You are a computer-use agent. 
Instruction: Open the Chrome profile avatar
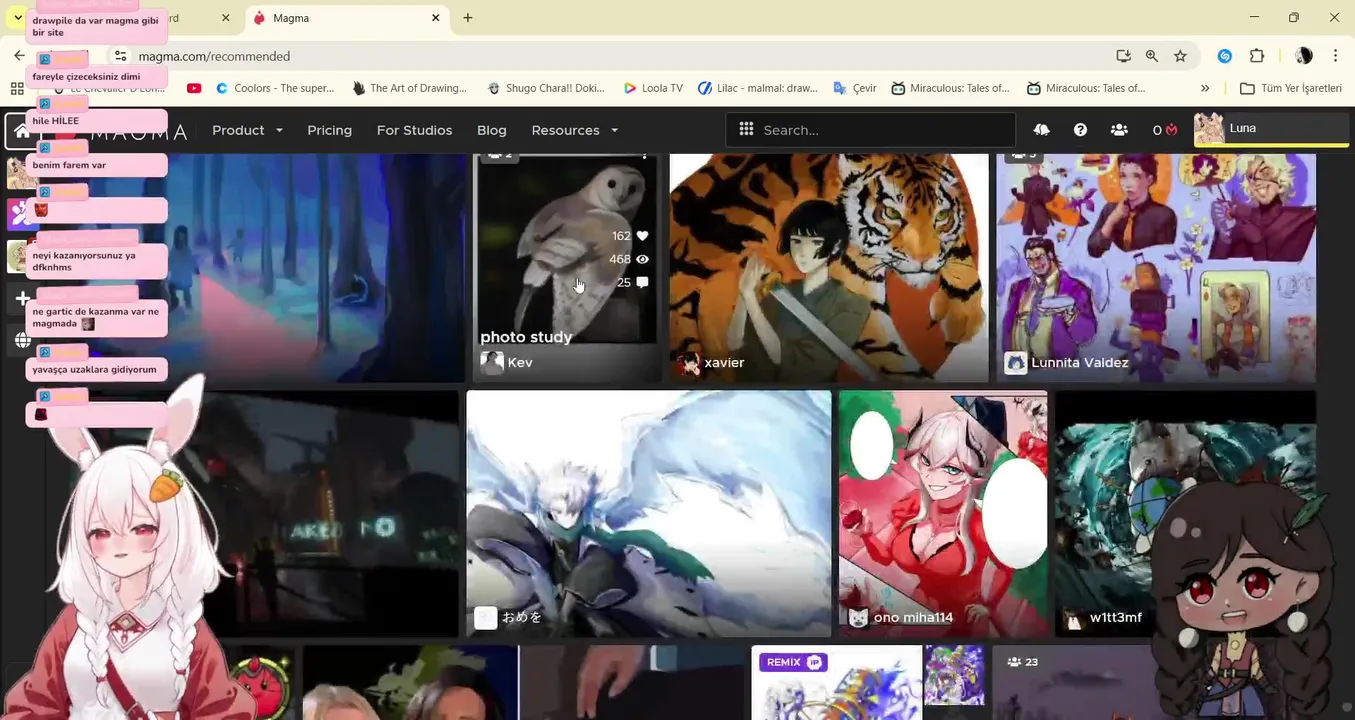pyautogui.click(x=1304, y=56)
